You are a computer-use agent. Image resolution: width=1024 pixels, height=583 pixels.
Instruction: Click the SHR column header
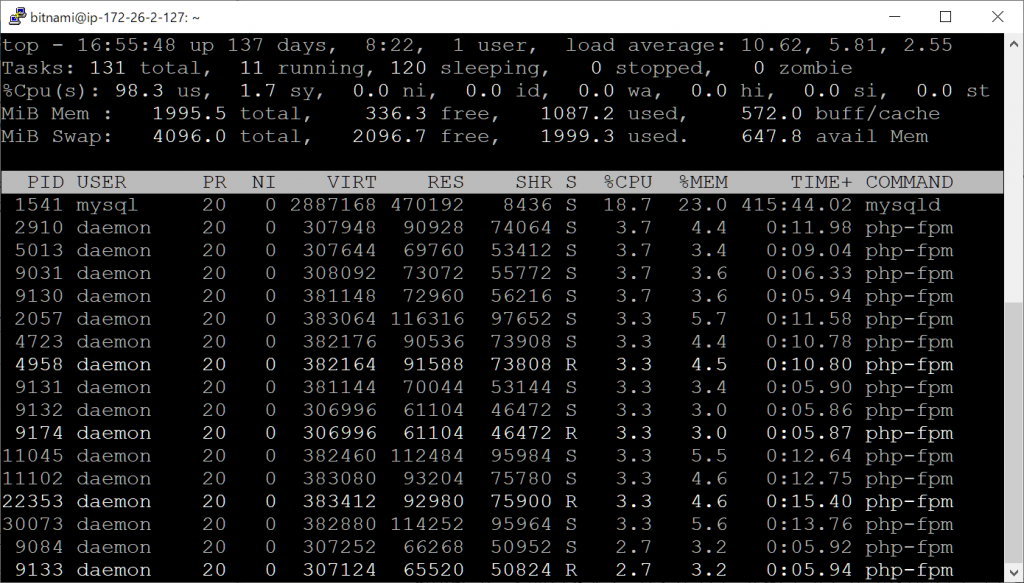pyautogui.click(x=534, y=182)
